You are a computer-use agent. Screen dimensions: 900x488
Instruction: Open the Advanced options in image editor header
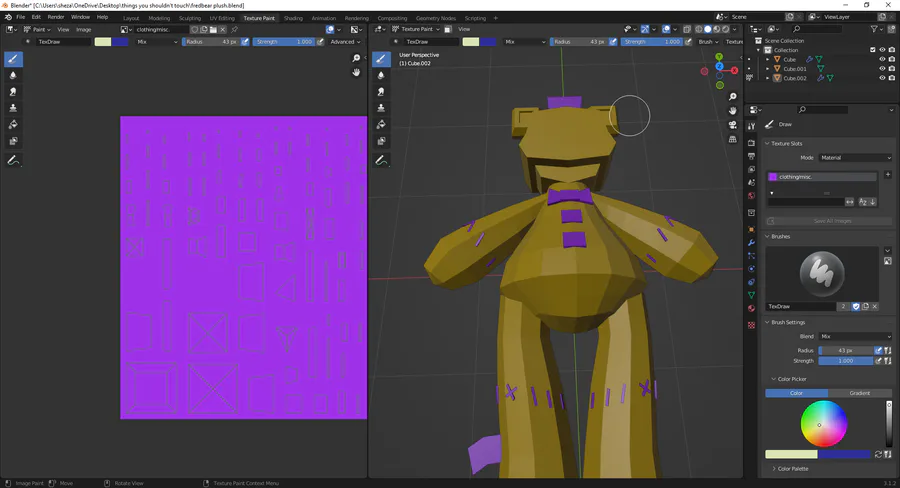pos(345,42)
